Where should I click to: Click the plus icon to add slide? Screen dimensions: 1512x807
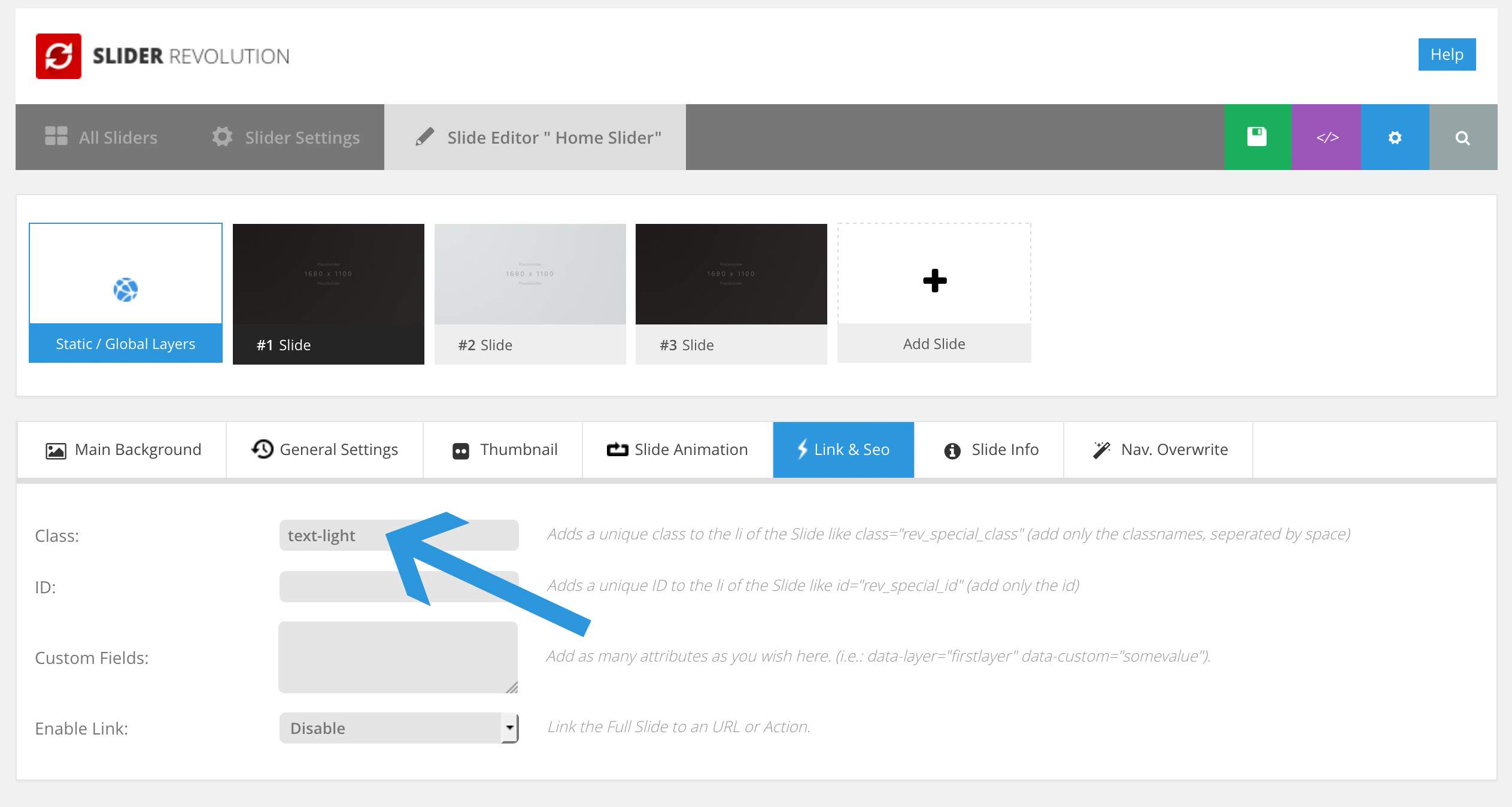934,281
